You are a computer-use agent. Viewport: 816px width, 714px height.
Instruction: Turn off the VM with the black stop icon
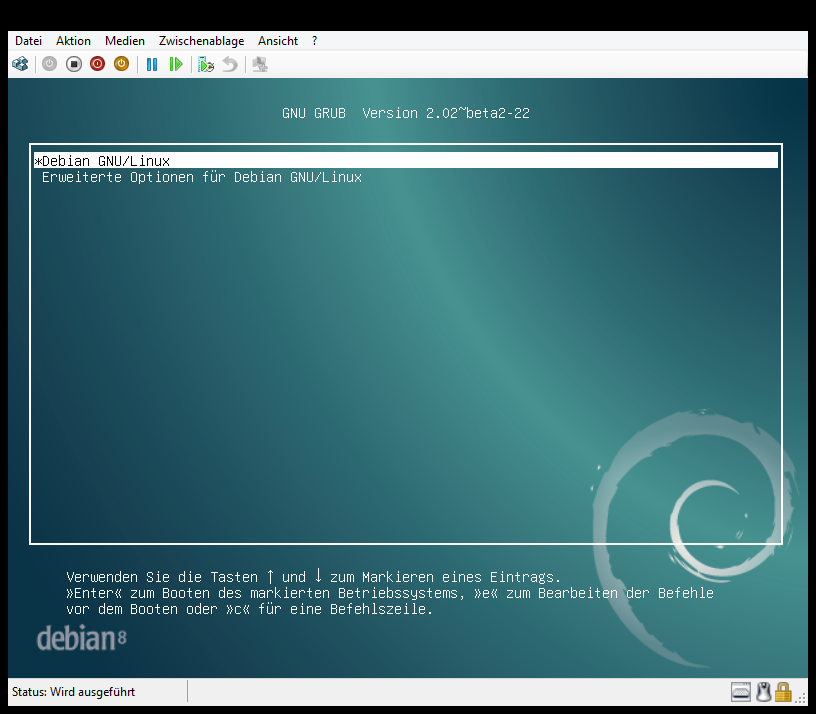point(74,65)
